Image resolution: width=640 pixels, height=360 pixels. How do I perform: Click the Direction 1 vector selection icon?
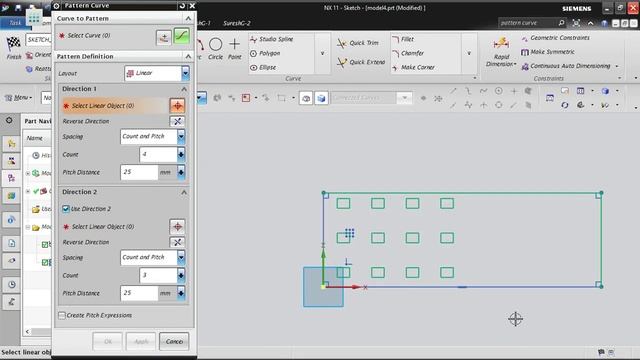(177, 106)
